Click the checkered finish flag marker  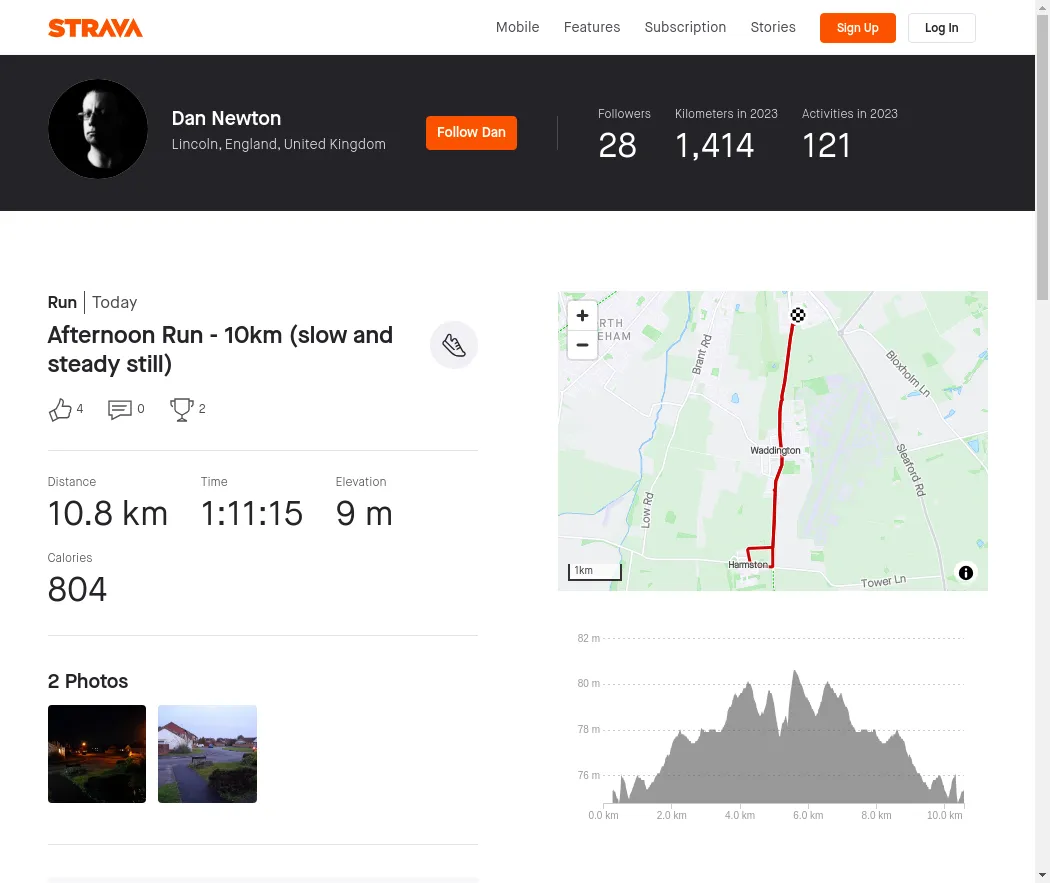click(x=798, y=316)
